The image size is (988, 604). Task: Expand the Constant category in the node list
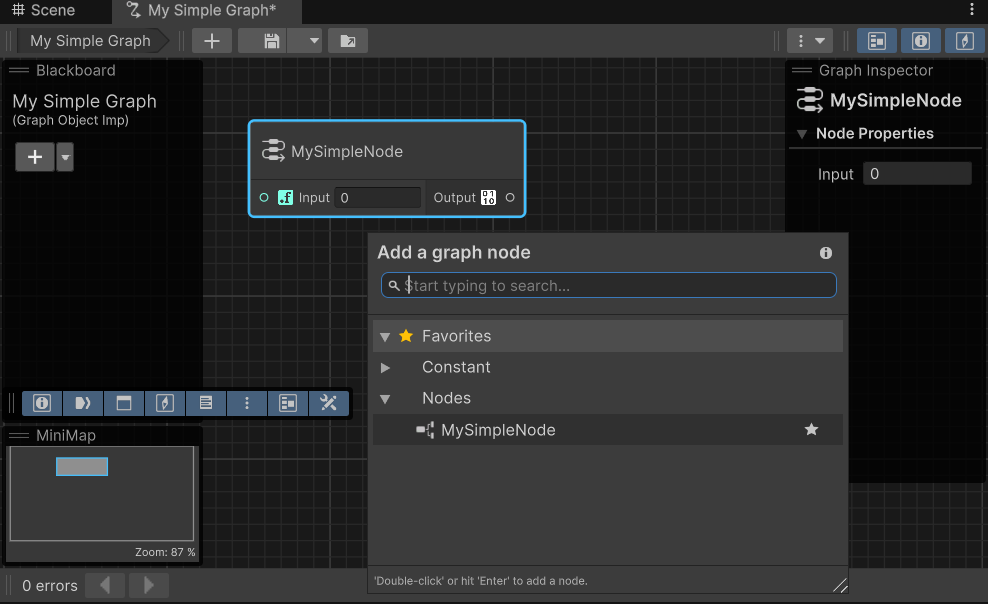pos(385,367)
